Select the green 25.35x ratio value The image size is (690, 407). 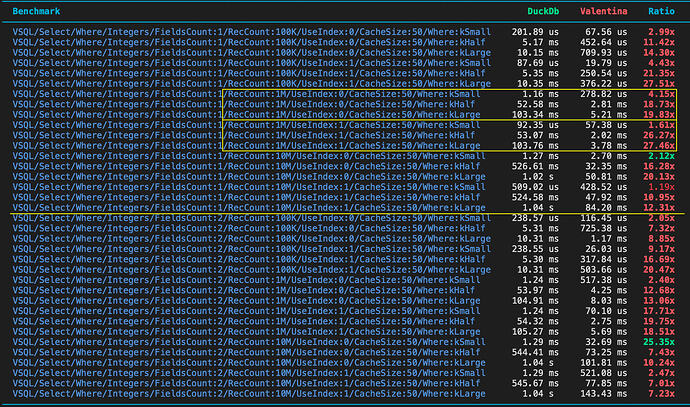click(x=659, y=342)
